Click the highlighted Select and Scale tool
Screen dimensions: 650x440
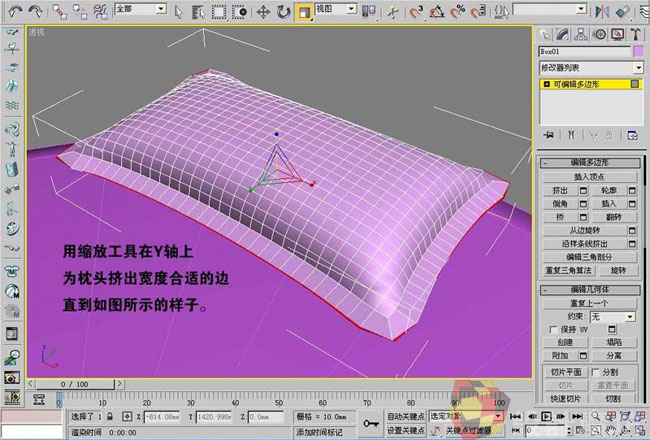coord(305,12)
